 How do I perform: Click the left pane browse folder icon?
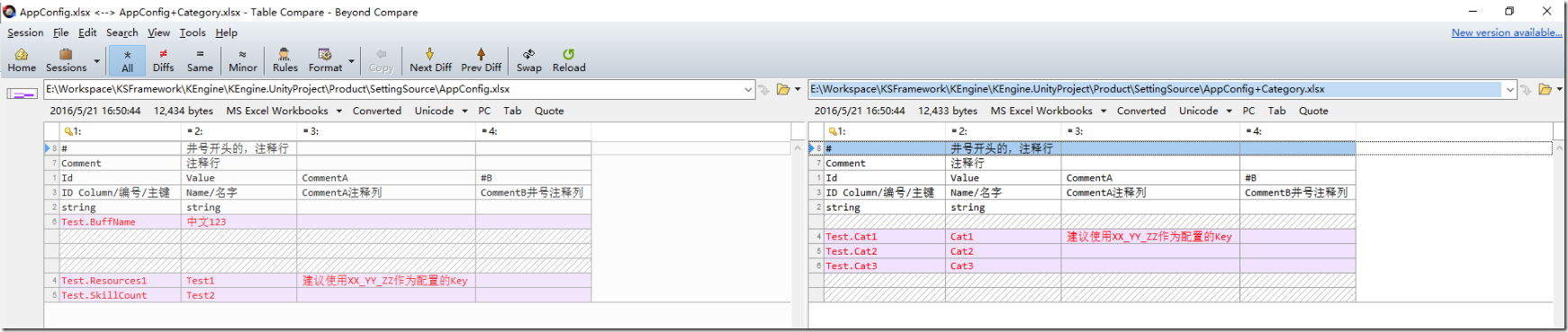(783, 89)
